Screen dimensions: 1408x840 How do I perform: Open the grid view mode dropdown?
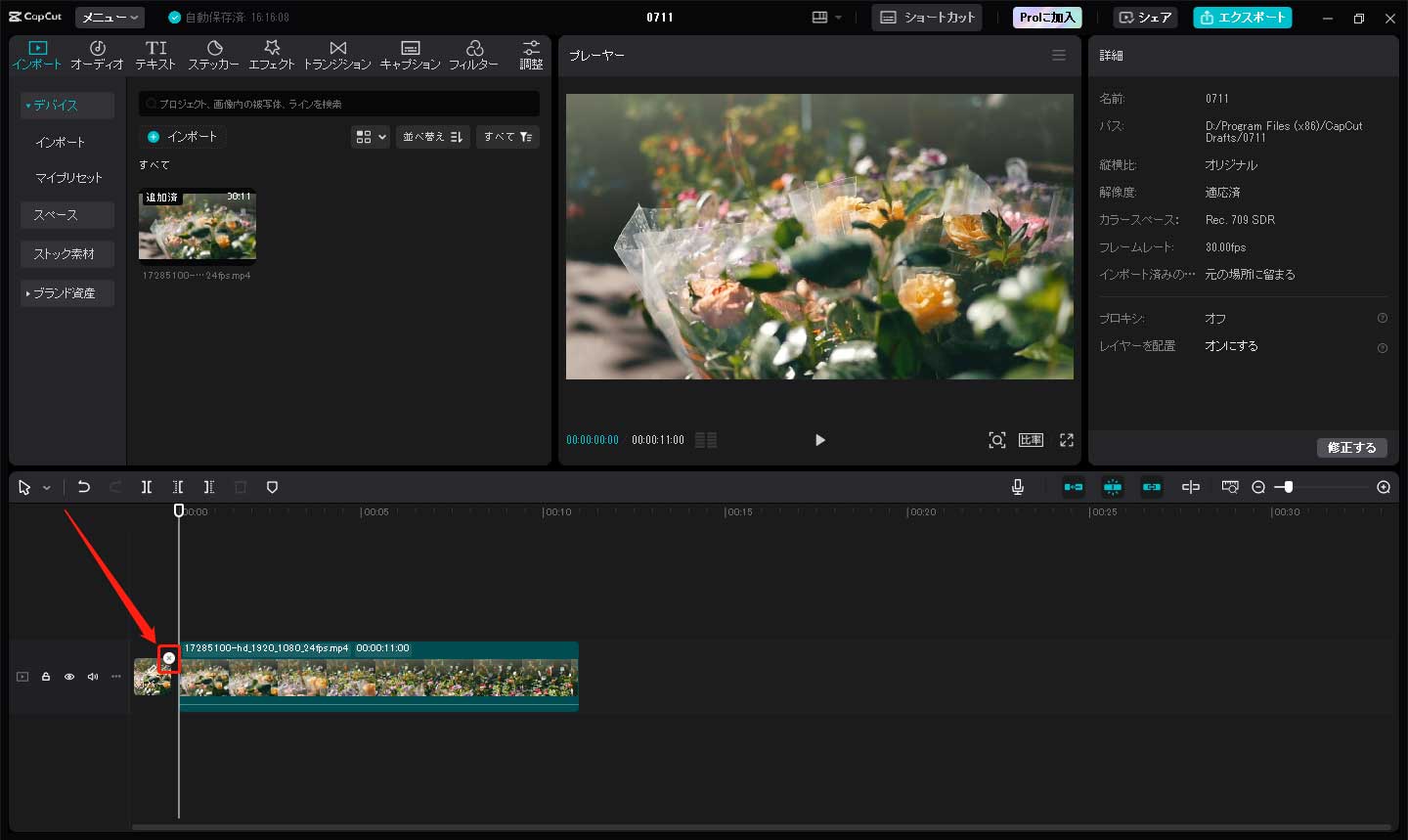click(371, 137)
